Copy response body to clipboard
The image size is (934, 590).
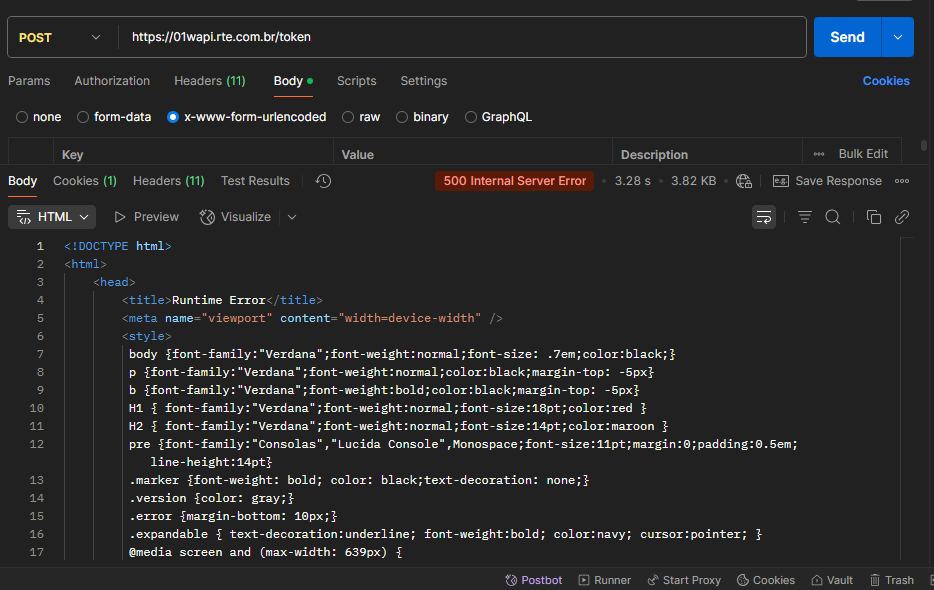873,217
